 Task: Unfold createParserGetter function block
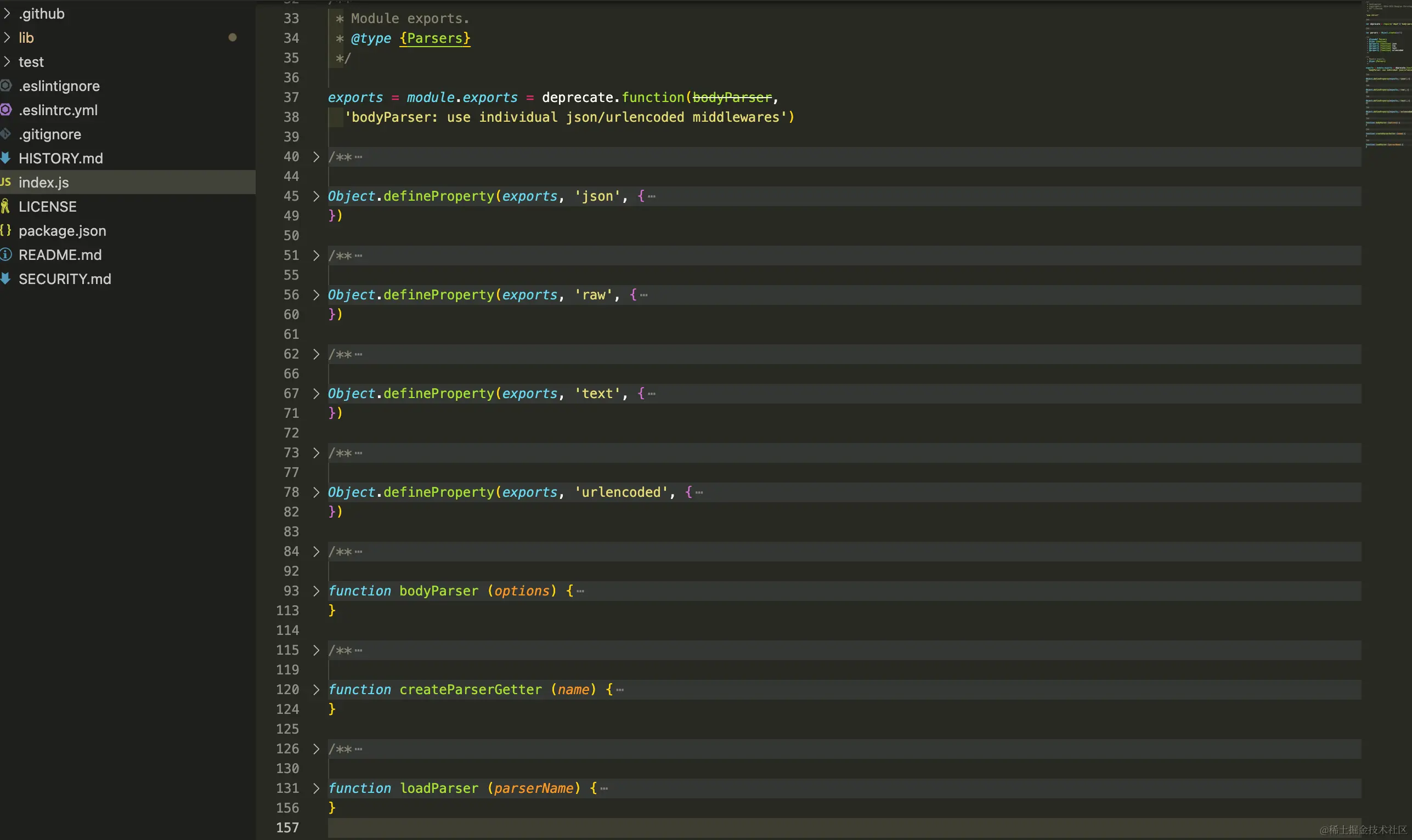click(316, 689)
